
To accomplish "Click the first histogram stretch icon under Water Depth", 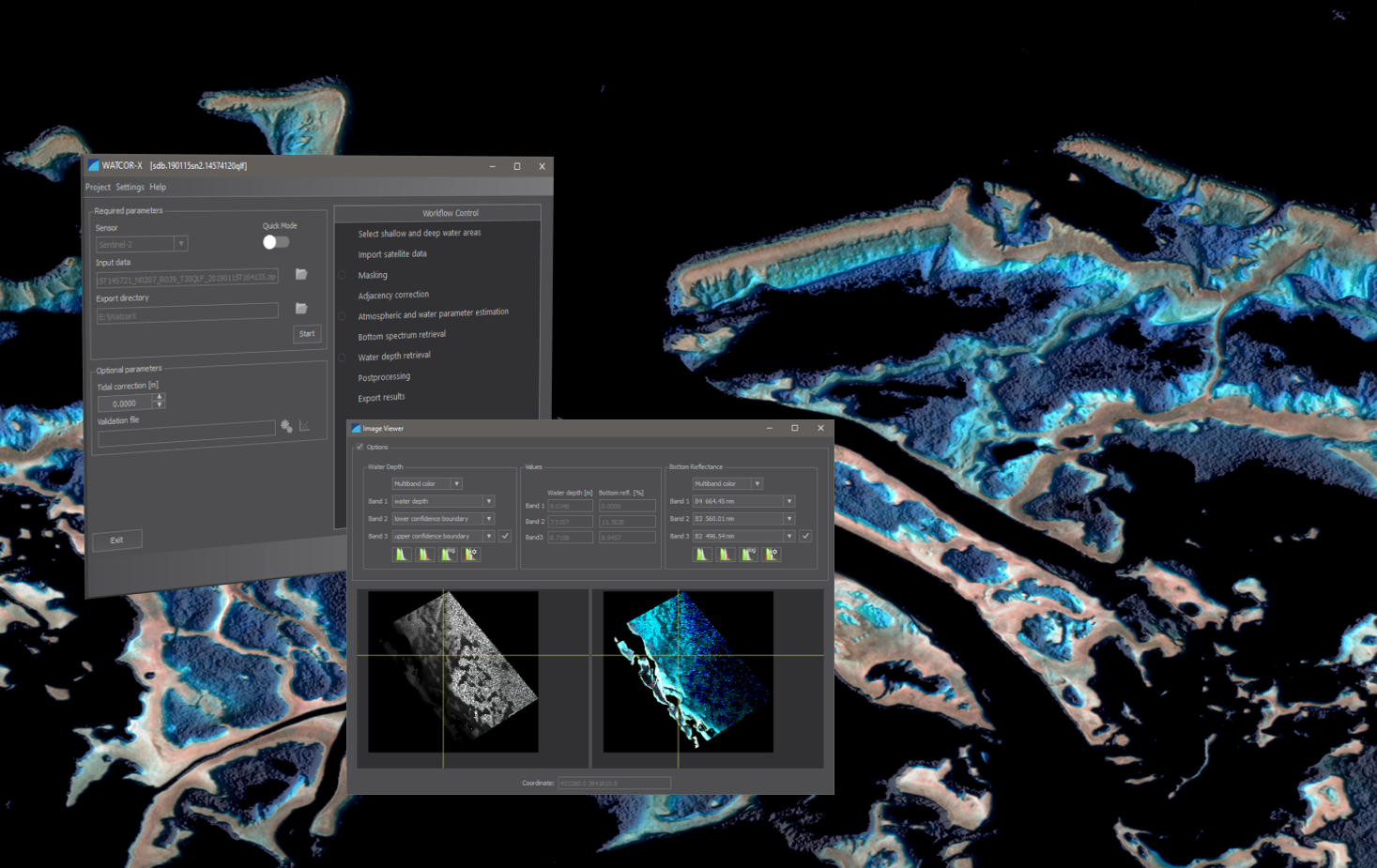I will [402, 555].
